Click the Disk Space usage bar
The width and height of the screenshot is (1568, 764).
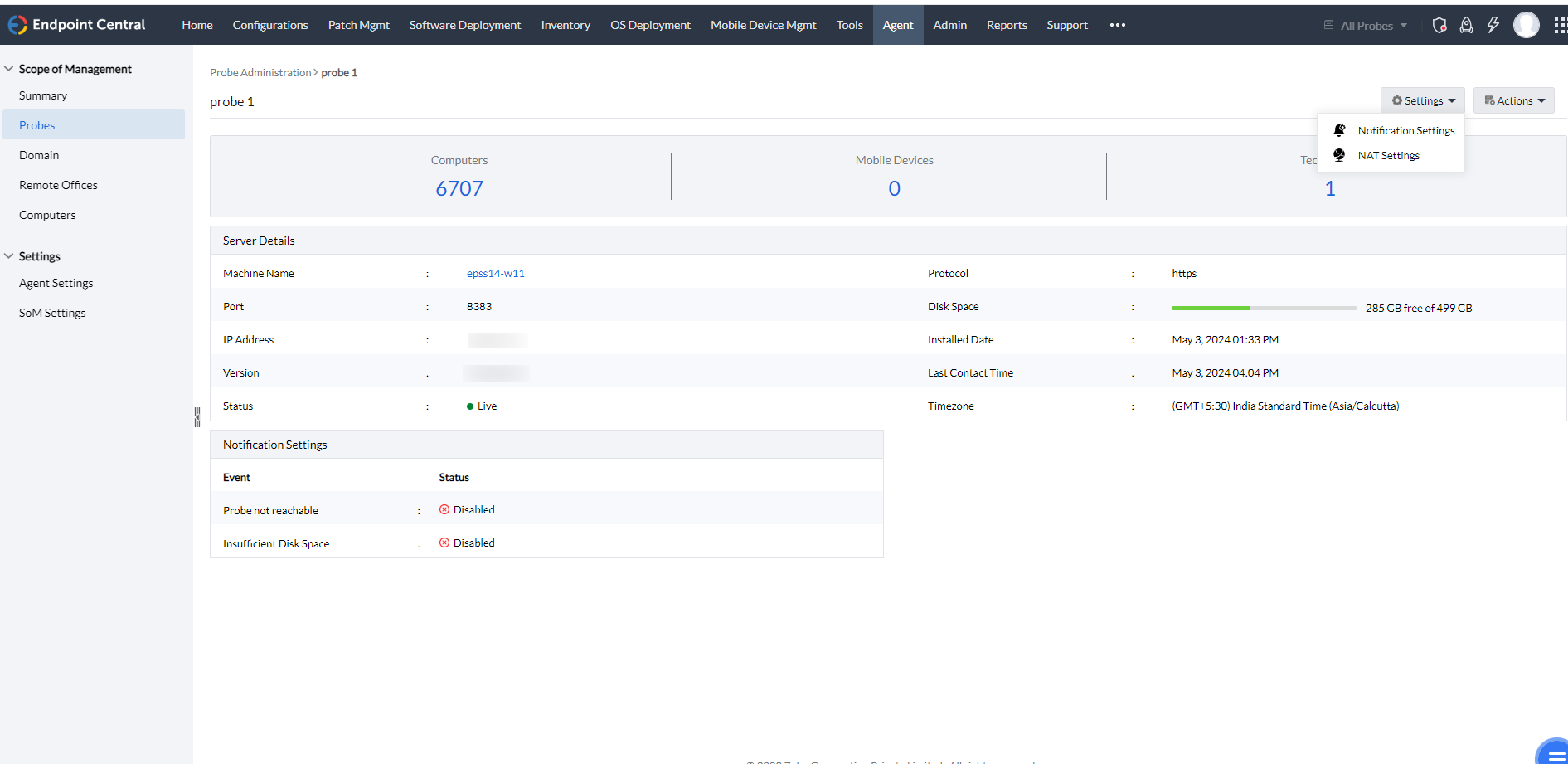[x=1264, y=308]
